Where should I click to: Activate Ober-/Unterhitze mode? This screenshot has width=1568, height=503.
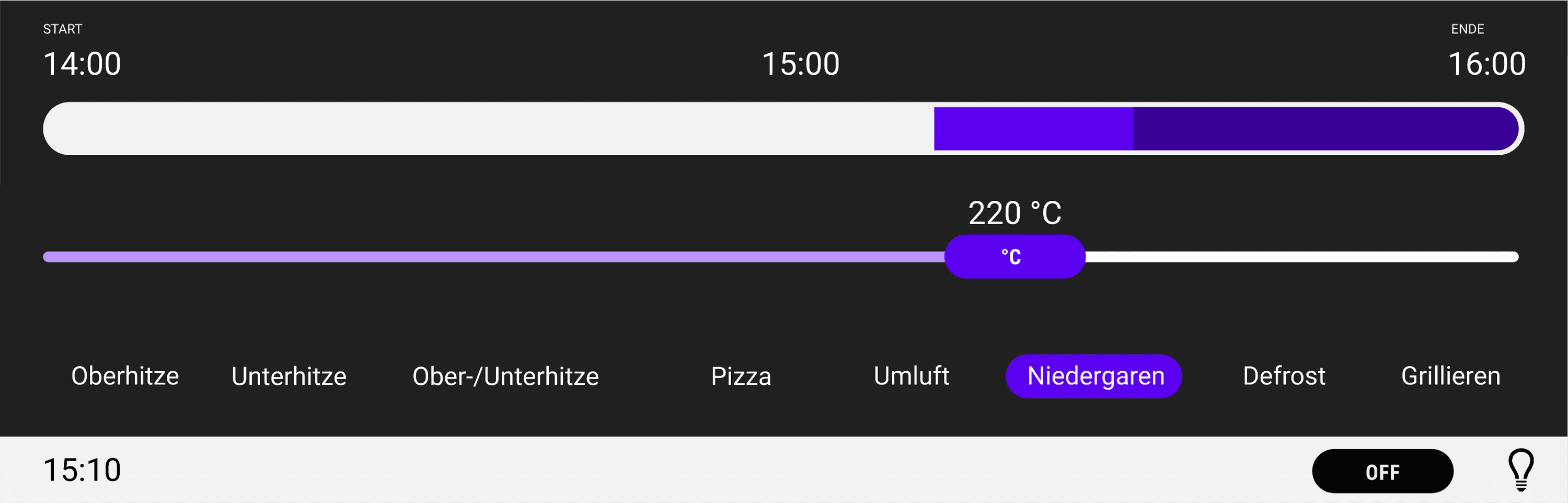click(505, 376)
